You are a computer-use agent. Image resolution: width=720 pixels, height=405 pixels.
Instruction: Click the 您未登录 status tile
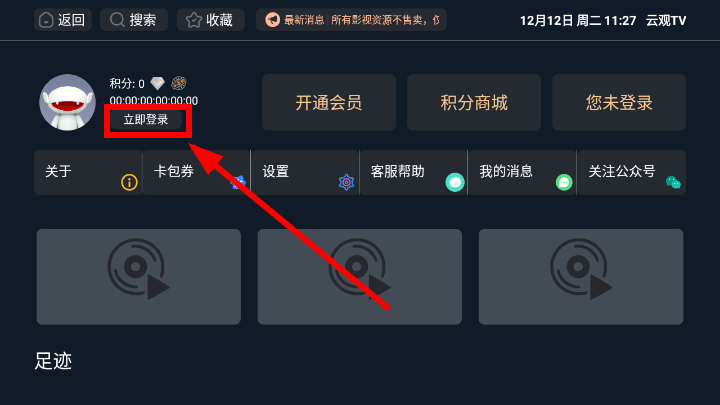pos(619,102)
